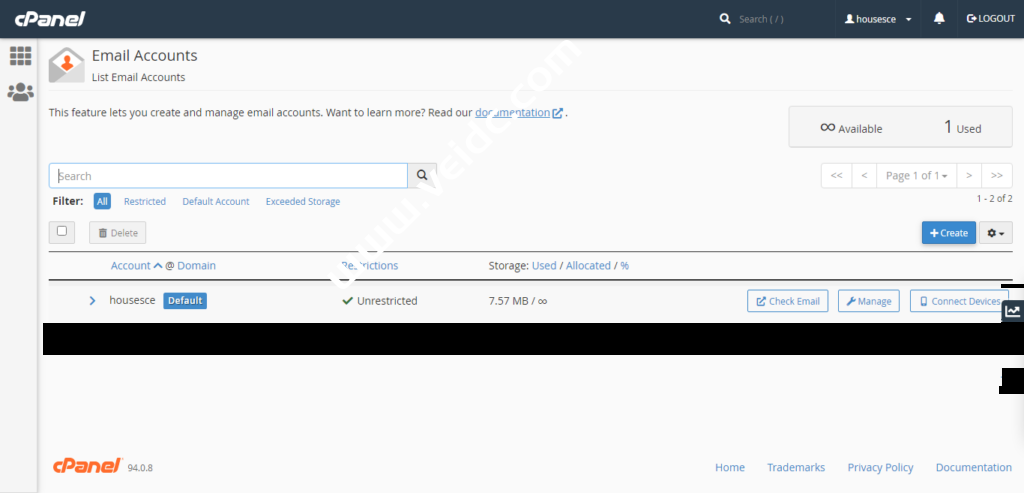Focus the email accounts search field
The height and width of the screenshot is (493, 1024).
click(x=228, y=176)
